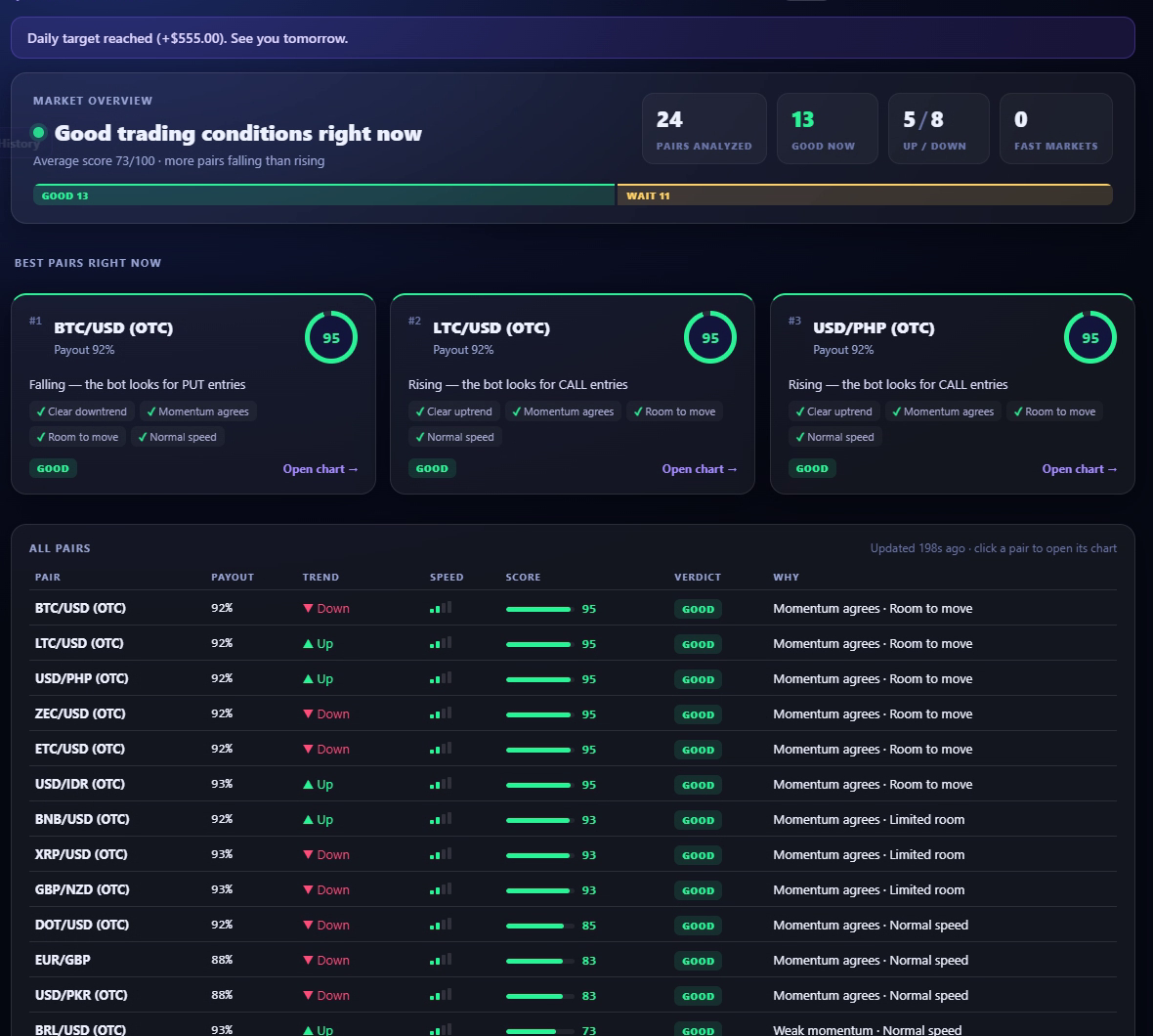
Task: Click the LTC/USD card score circle
Action: click(709, 337)
